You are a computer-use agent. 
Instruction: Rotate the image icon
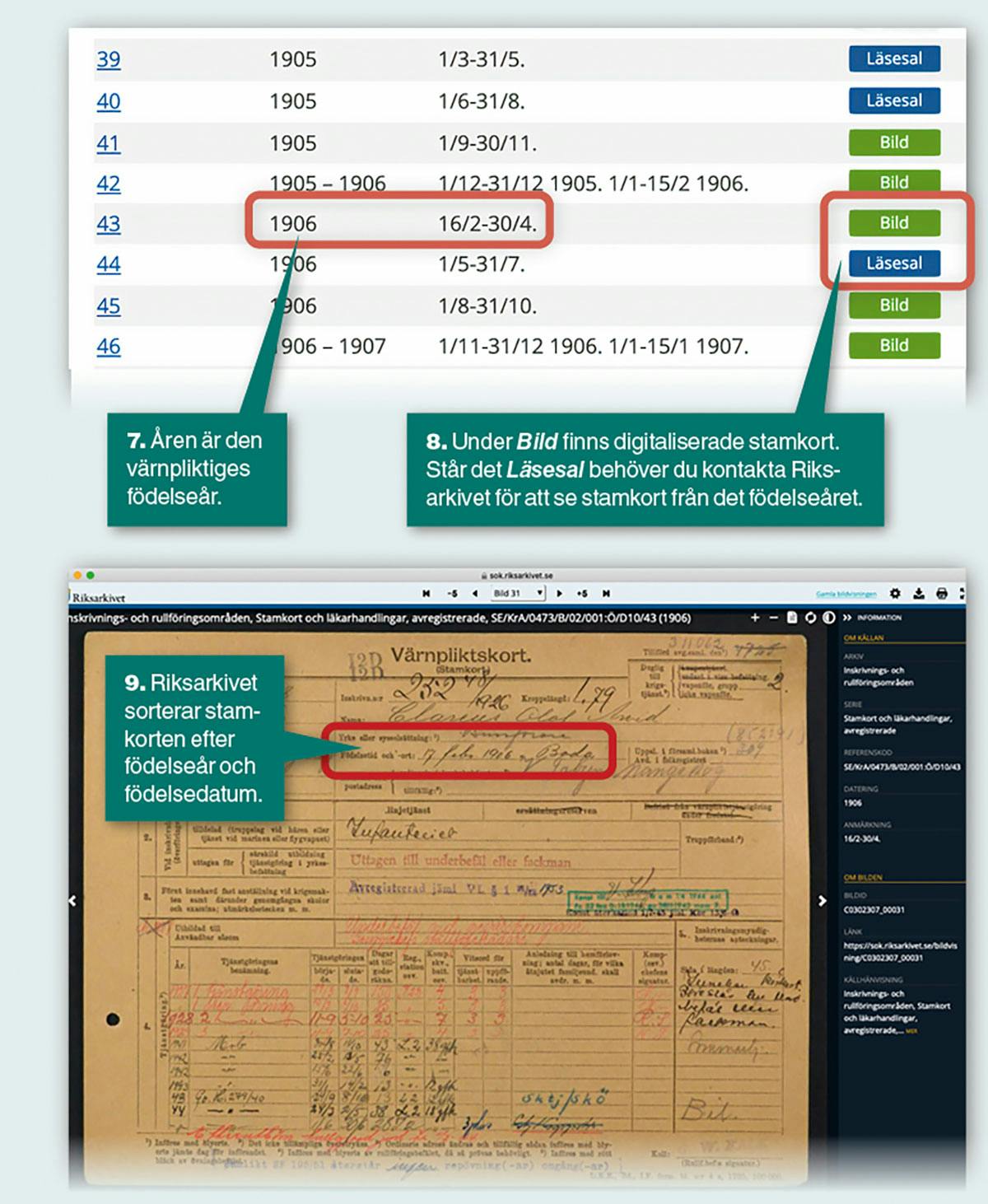click(810, 618)
